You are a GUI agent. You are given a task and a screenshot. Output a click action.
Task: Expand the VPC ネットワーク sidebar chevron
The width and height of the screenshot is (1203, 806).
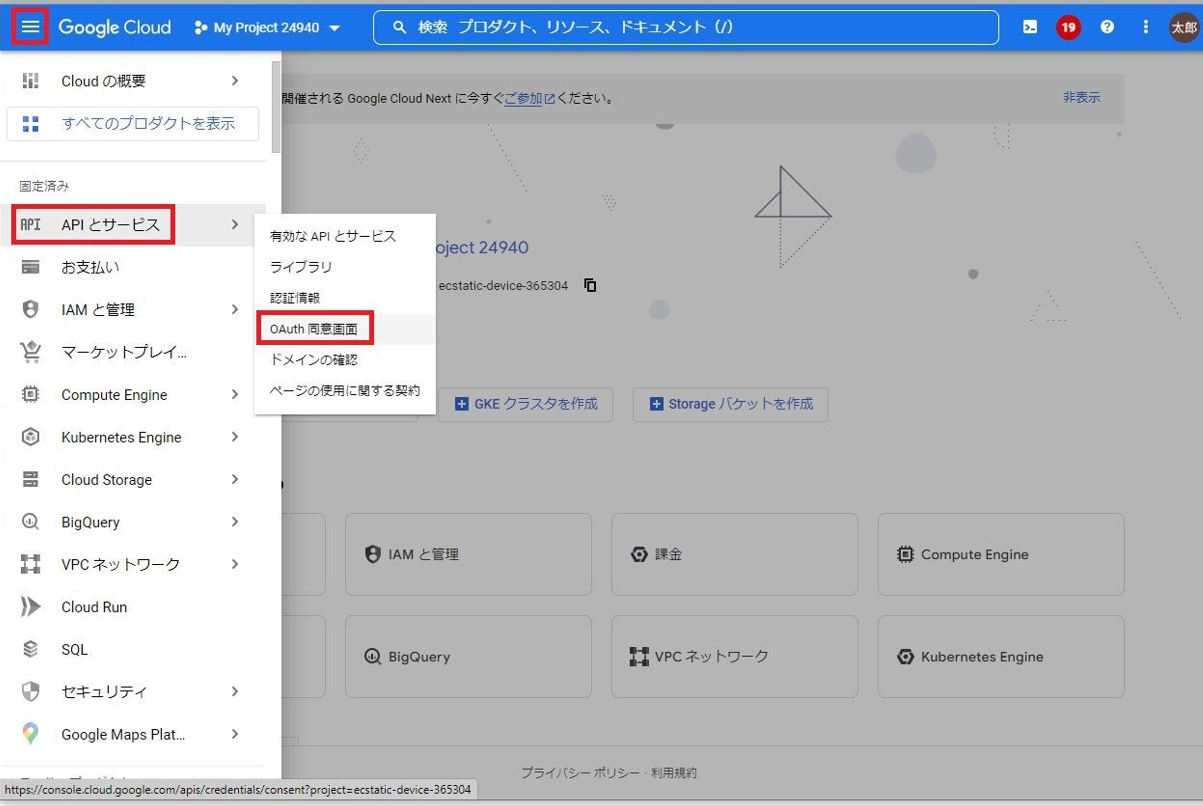pos(235,565)
